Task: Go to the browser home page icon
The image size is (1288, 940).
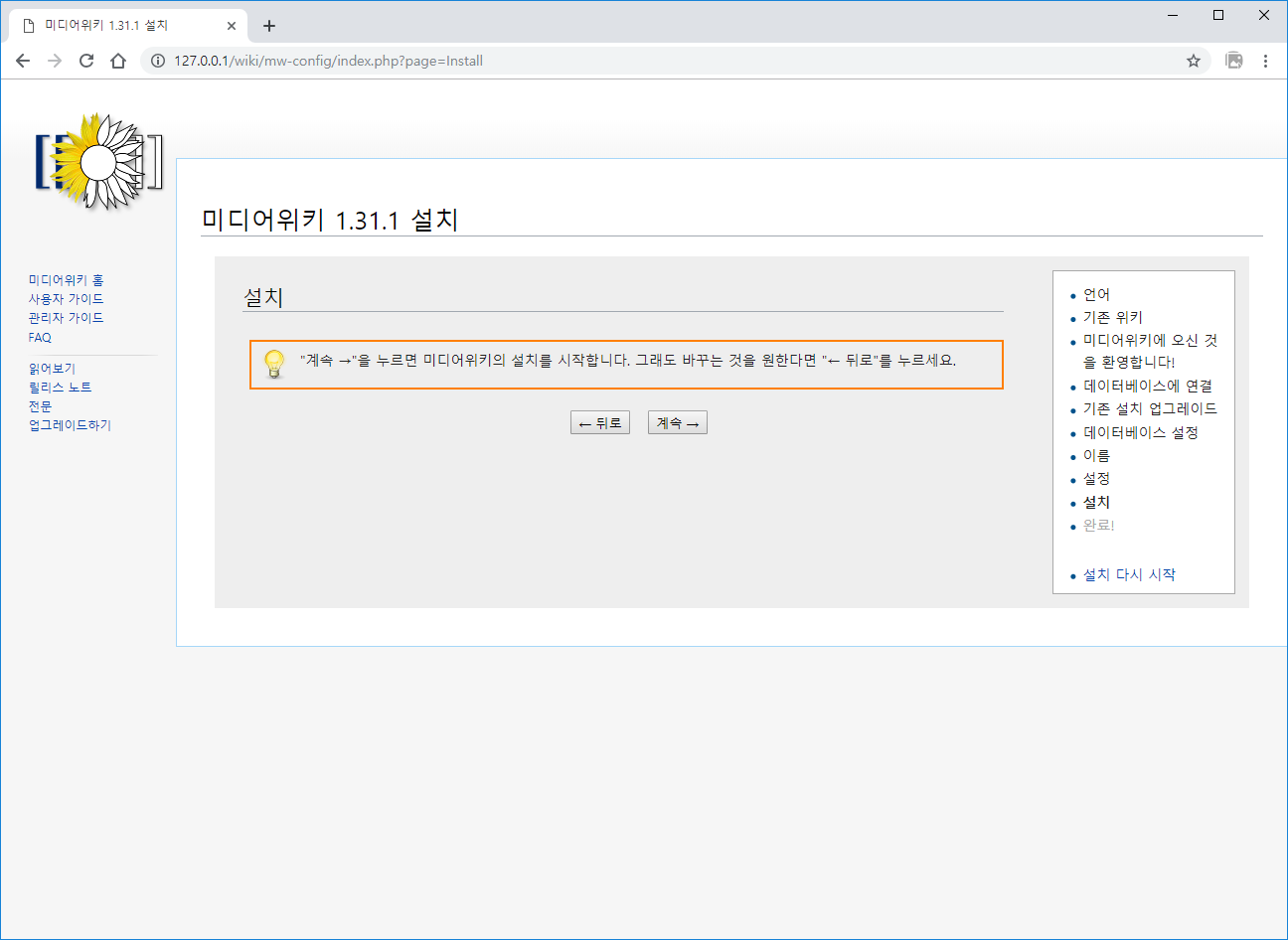Action: [x=118, y=61]
